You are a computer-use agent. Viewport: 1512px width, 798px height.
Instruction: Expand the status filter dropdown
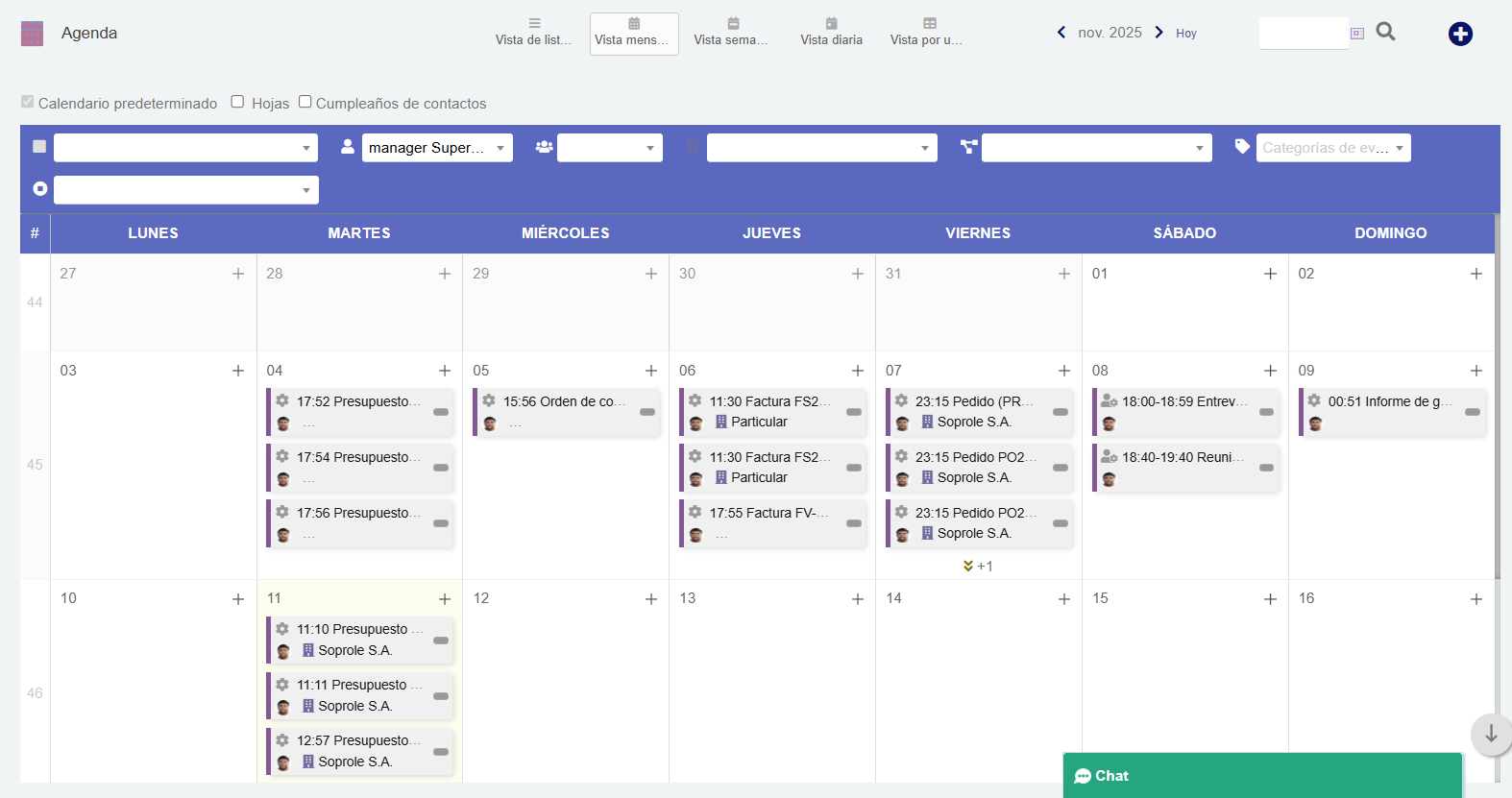[186, 190]
